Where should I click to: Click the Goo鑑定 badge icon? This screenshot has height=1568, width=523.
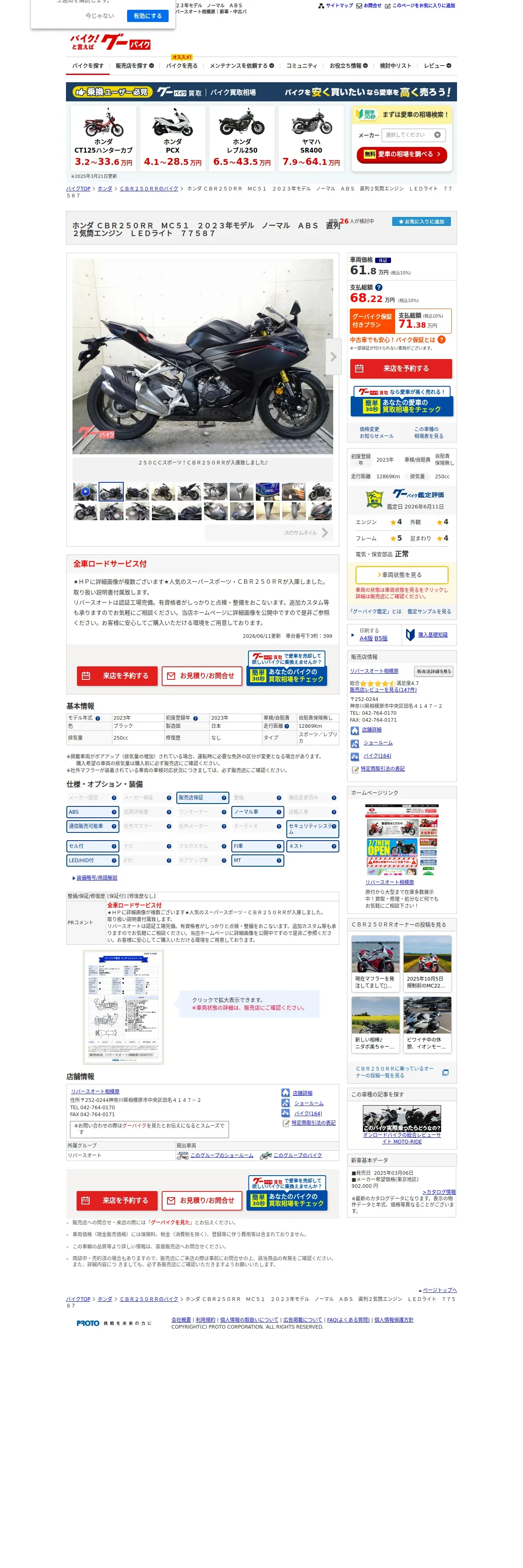point(374,499)
